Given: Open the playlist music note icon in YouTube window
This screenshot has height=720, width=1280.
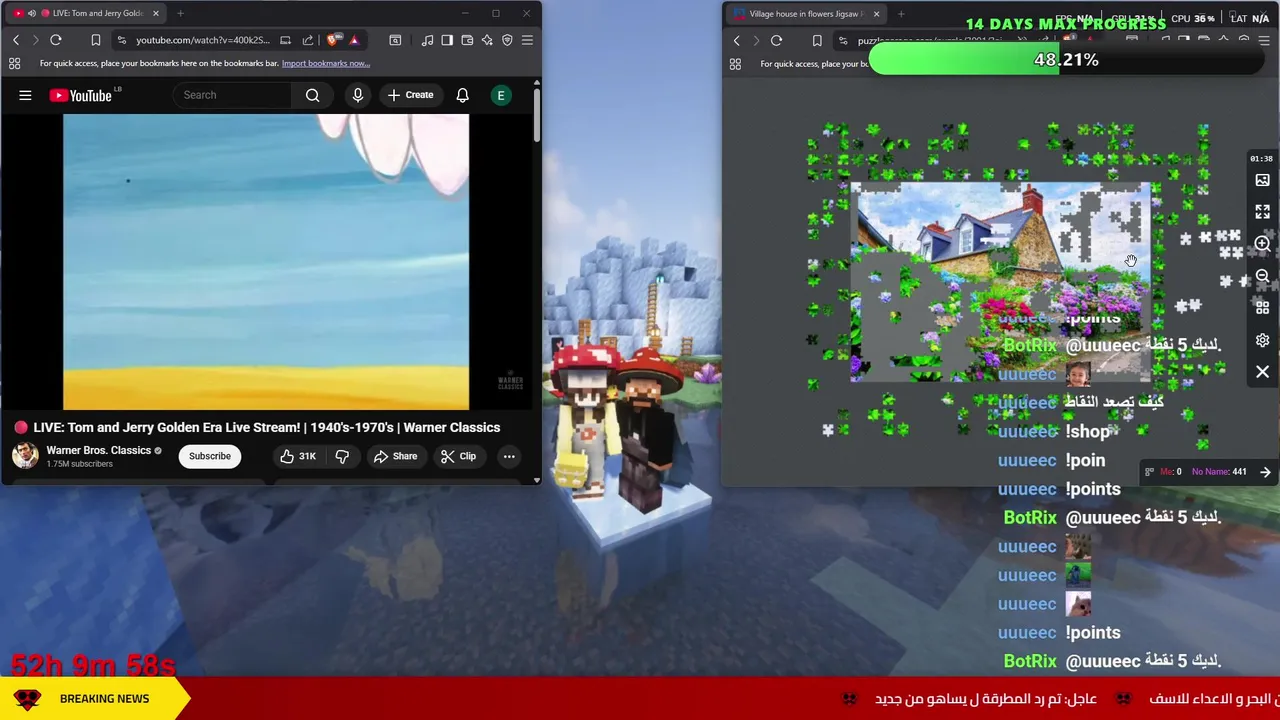Looking at the screenshot, I should [x=427, y=40].
